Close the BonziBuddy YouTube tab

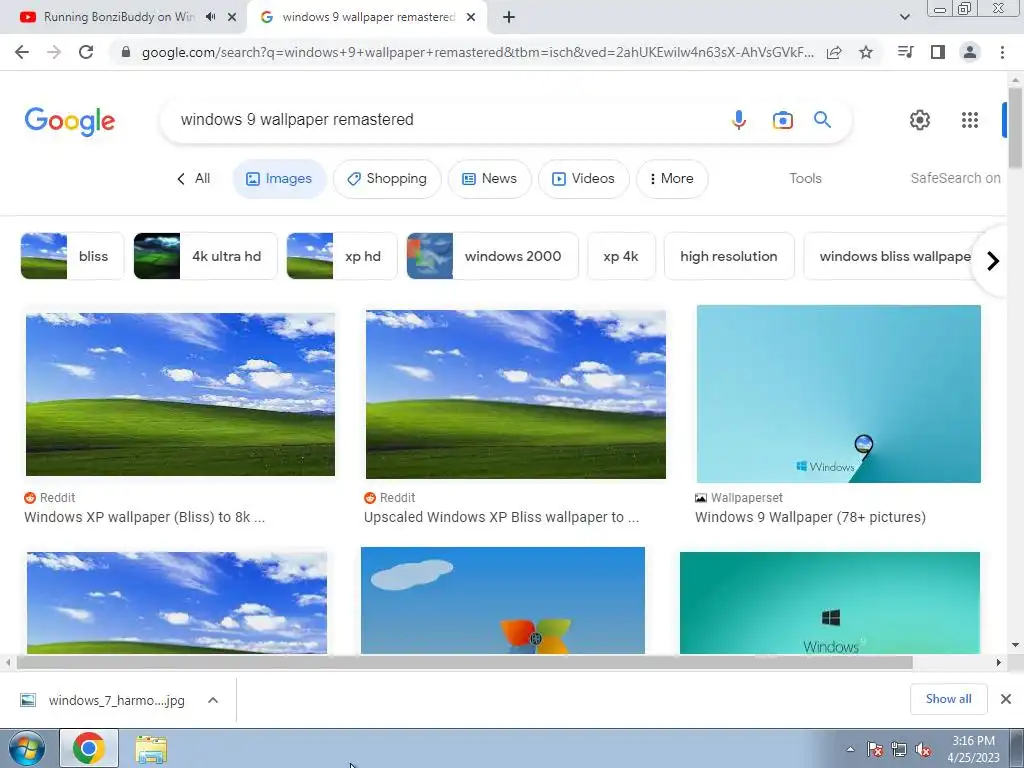pos(232,17)
